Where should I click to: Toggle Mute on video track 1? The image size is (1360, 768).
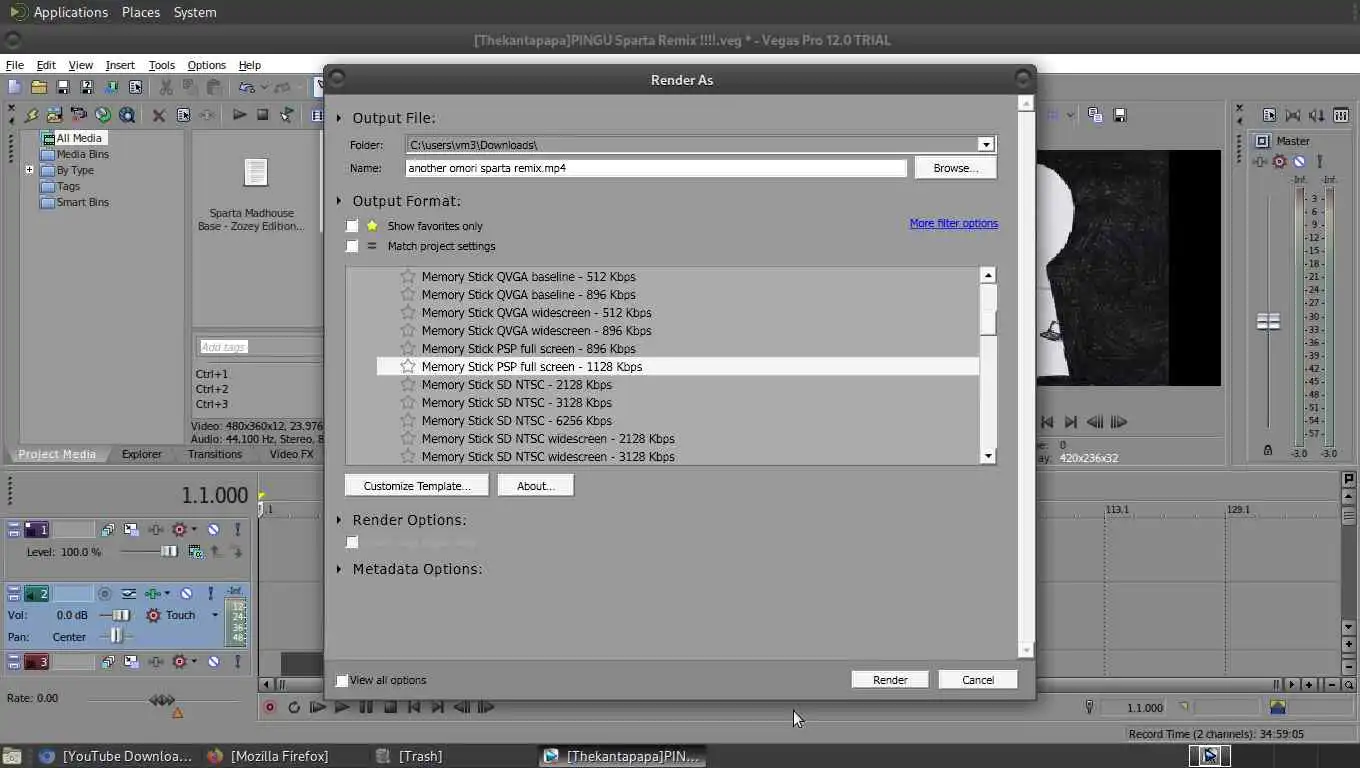[x=213, y=529]
